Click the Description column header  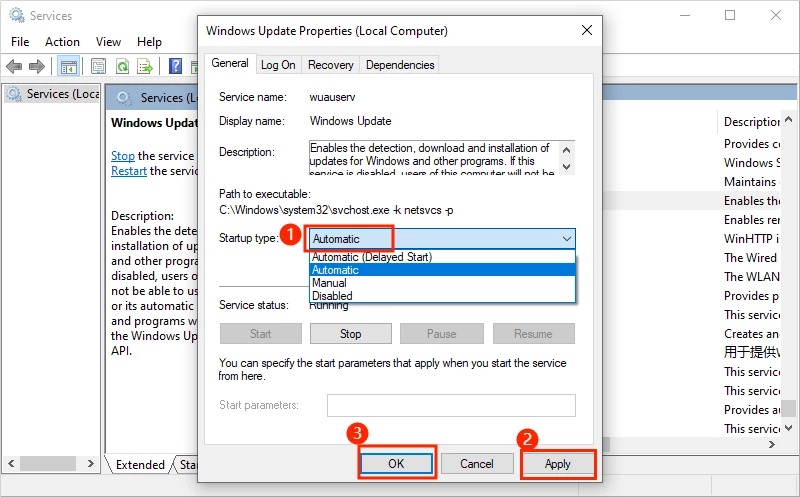pos(751,121)
